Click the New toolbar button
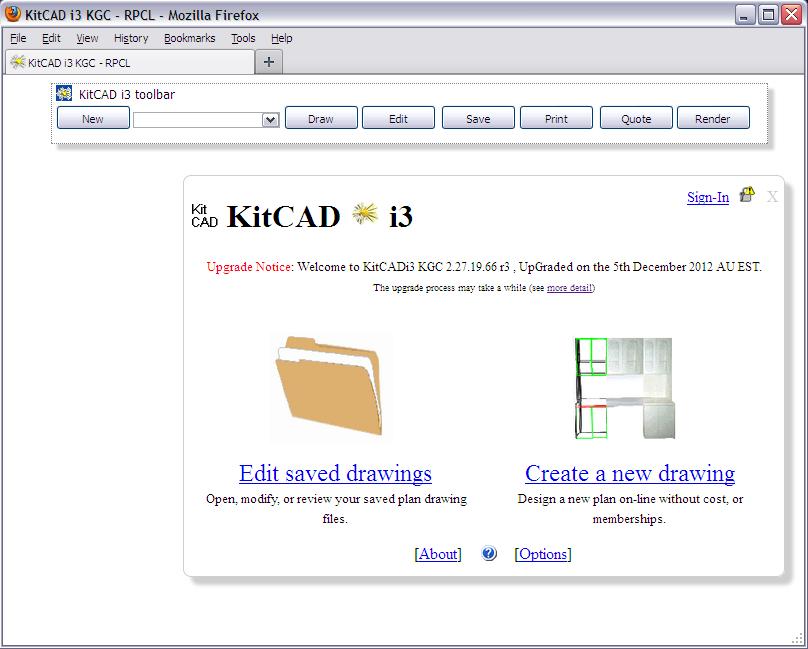 [x=93, y=118]
